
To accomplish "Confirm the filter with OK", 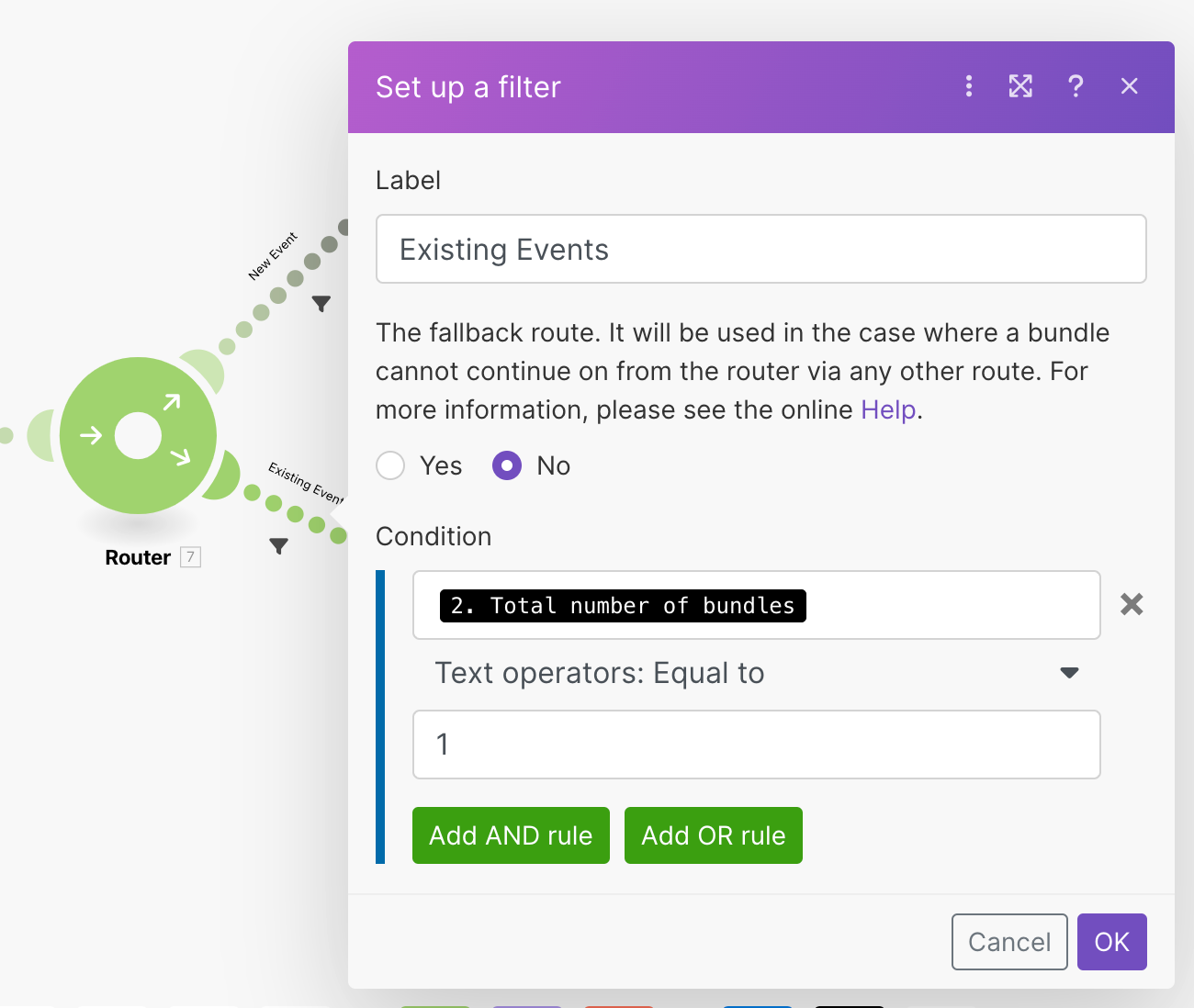I will click(1112, 942).
